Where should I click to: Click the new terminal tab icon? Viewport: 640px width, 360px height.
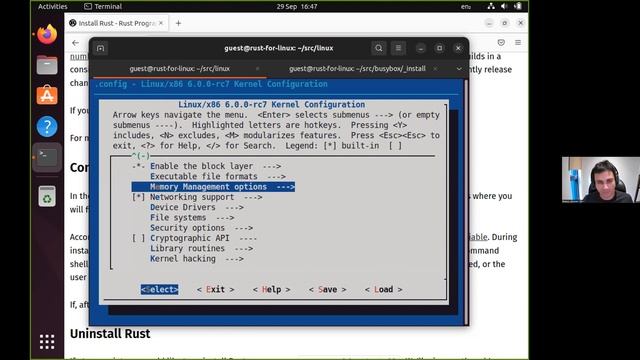[100, 48]
